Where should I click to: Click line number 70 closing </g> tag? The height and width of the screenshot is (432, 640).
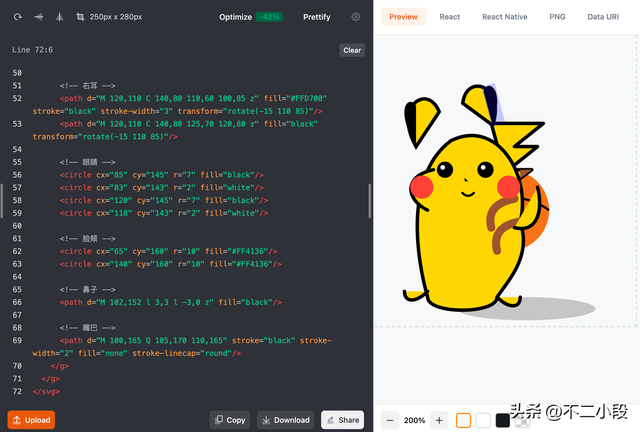(x=60, y=366)
